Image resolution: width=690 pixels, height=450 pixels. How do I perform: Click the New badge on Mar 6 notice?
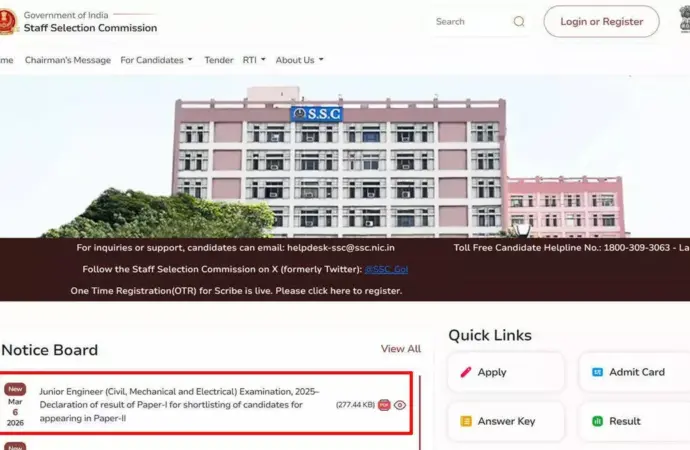[x=15, y=389]
